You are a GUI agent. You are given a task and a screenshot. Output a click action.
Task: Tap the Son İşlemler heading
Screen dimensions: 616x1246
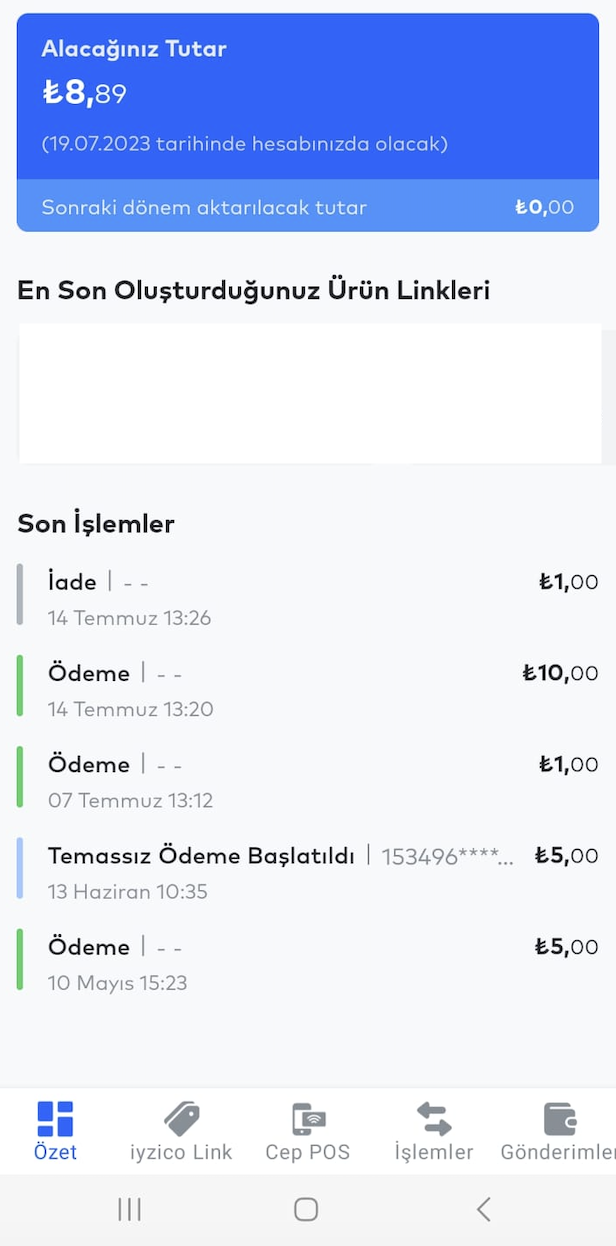96,523
